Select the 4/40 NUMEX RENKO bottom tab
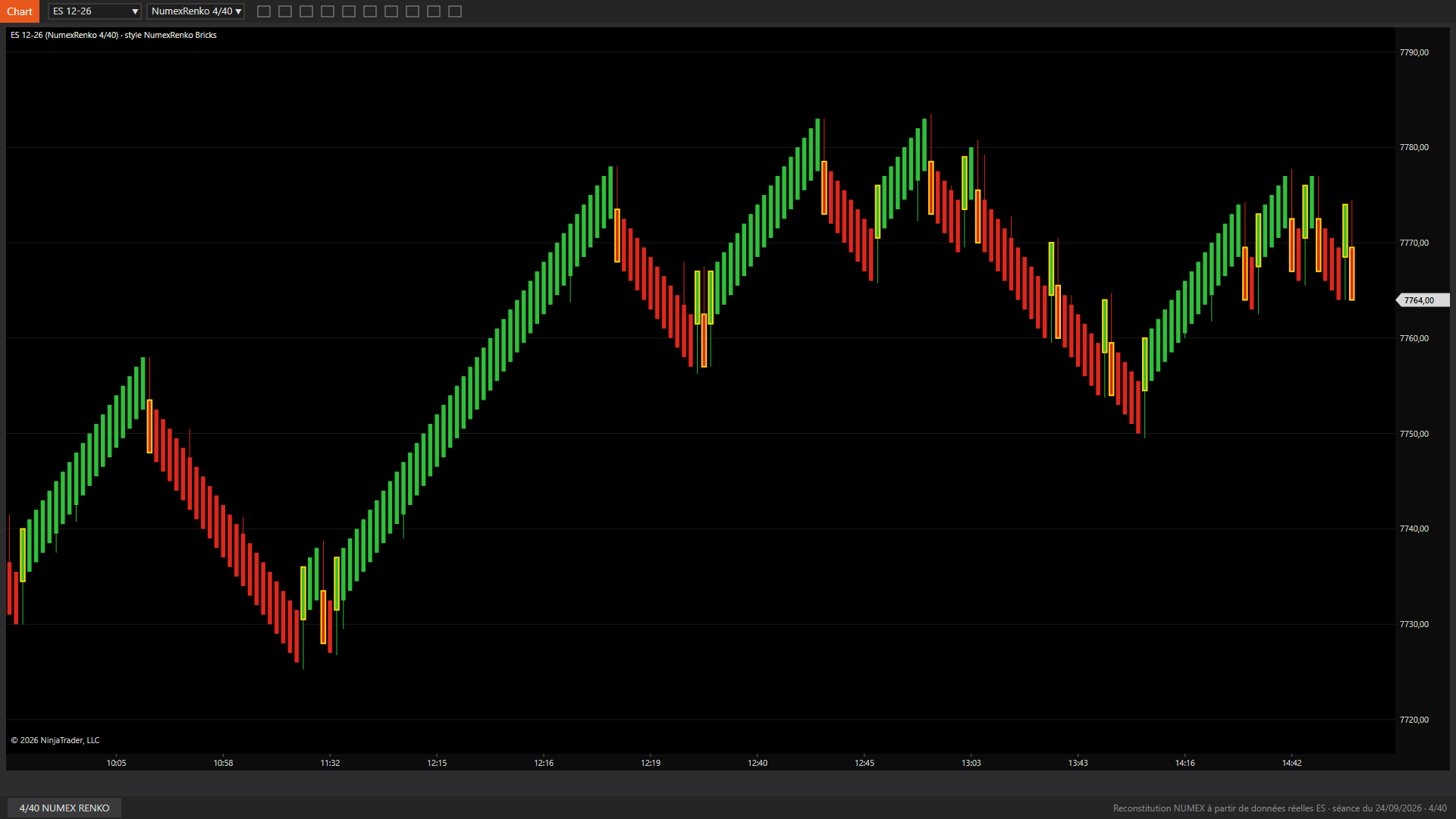This screenshot has height=819, width=1456. (x=64, y=808)
